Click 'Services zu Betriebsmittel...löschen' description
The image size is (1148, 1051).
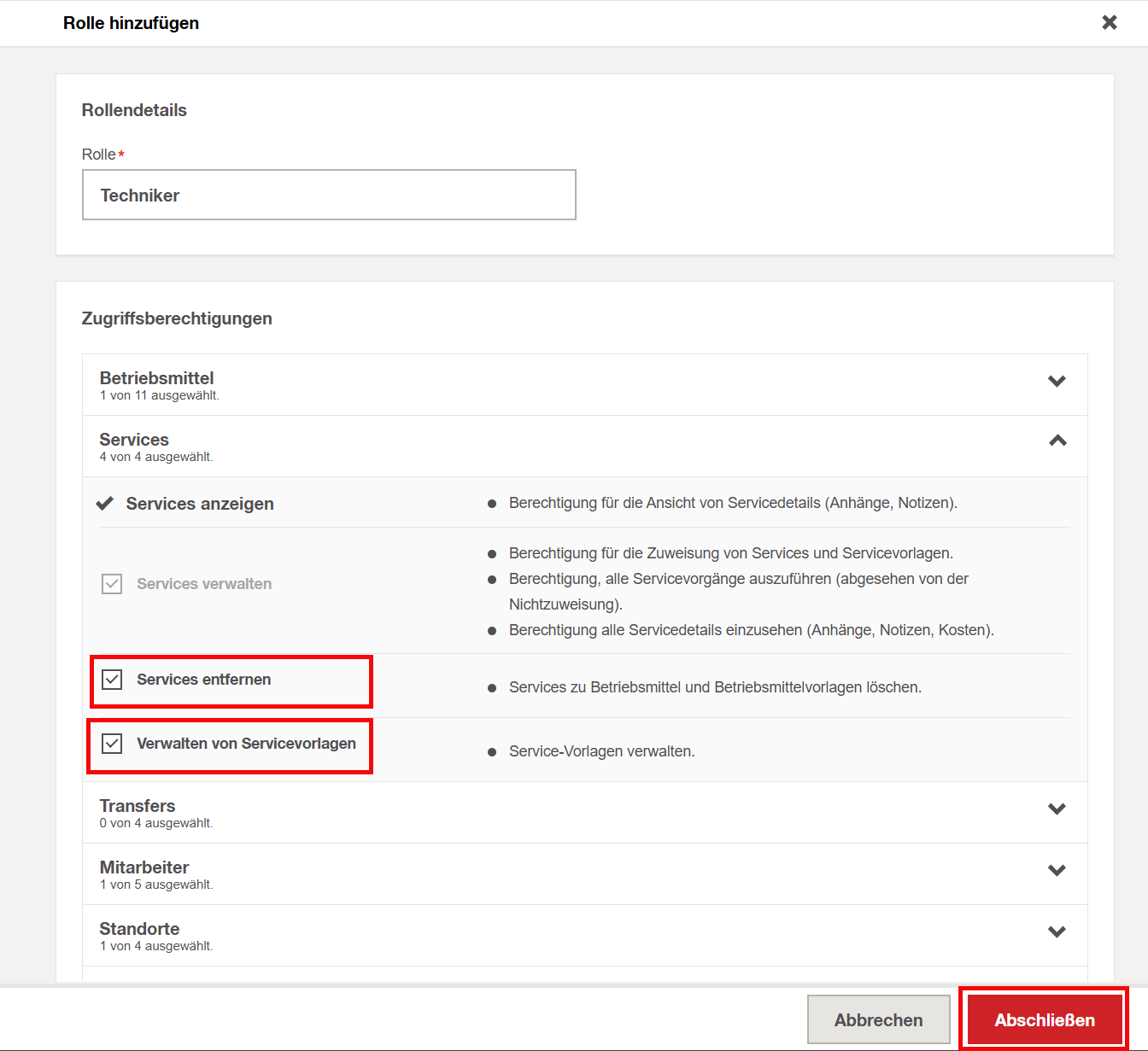click(x=715, y=687)
